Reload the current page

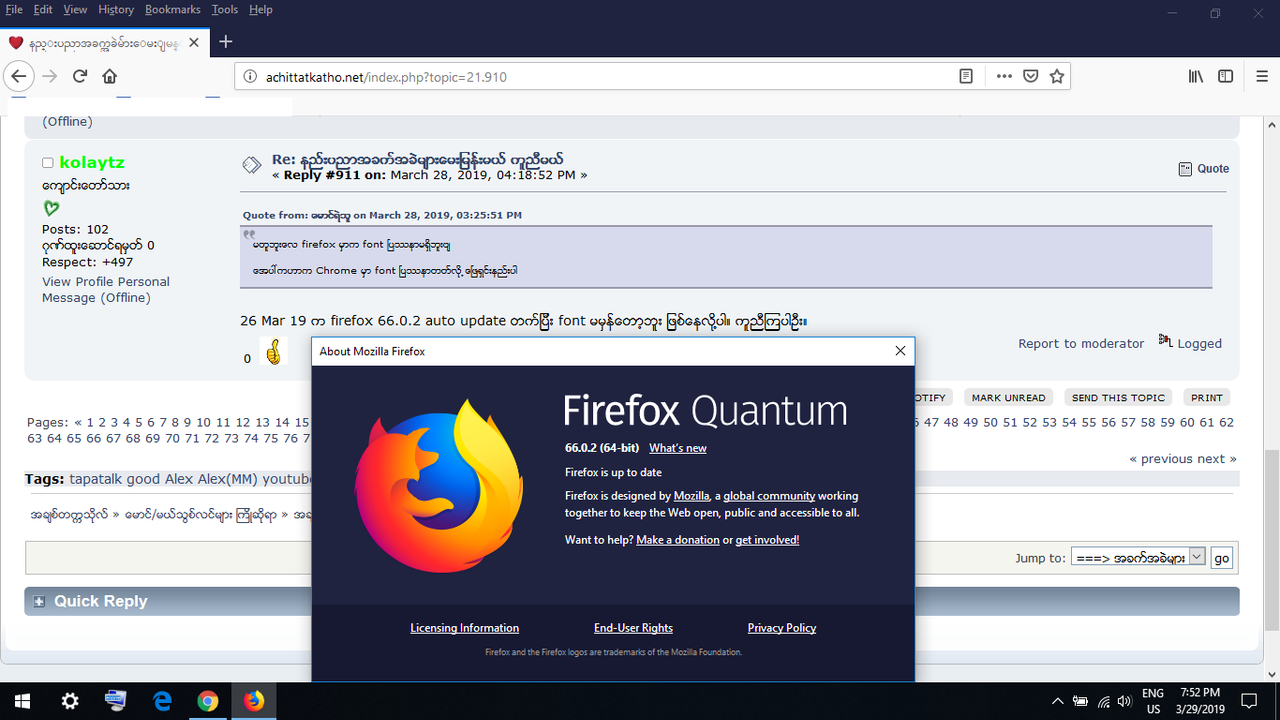(79, 76)
